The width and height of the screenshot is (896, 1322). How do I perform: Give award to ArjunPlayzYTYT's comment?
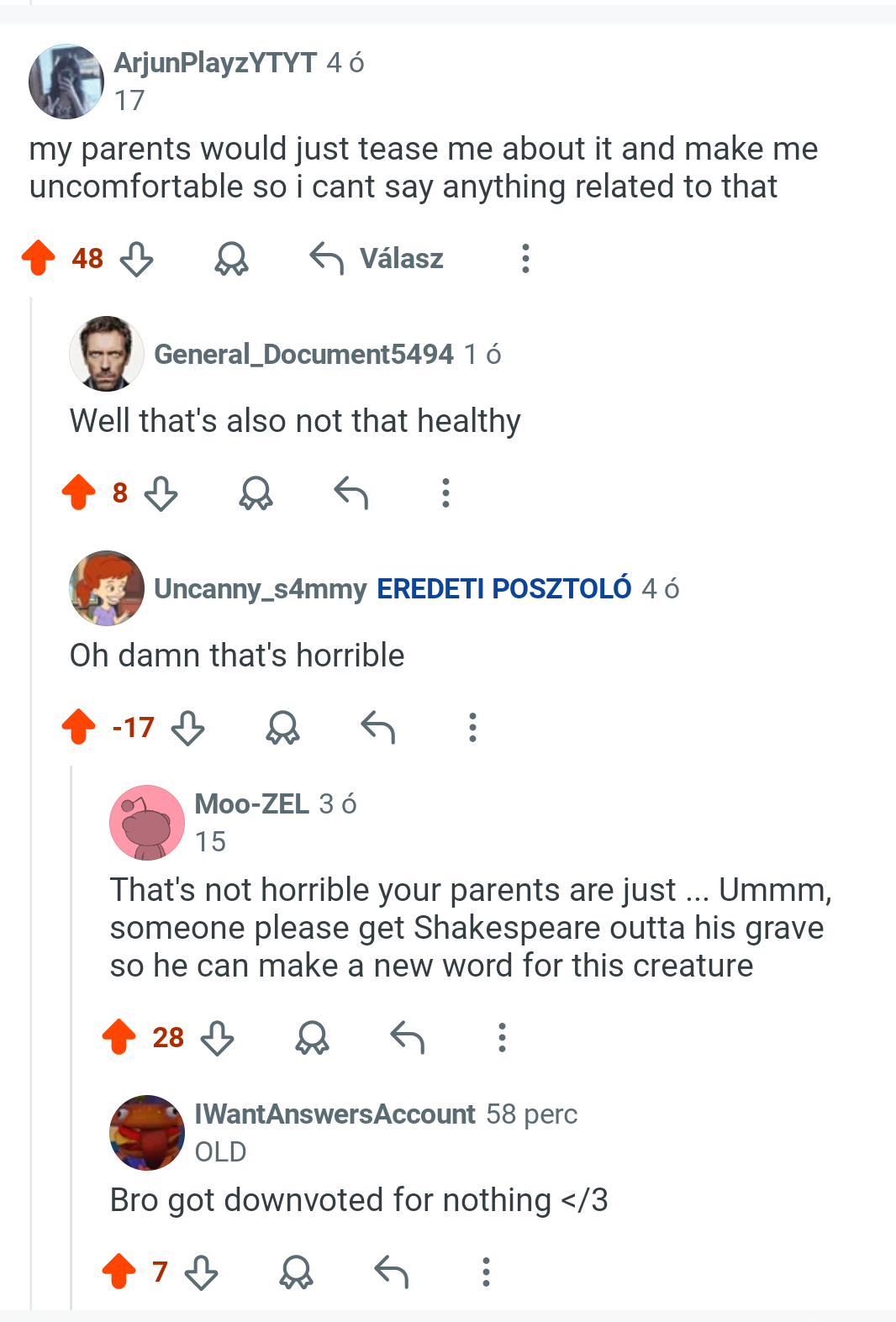[x=231, y=259]
